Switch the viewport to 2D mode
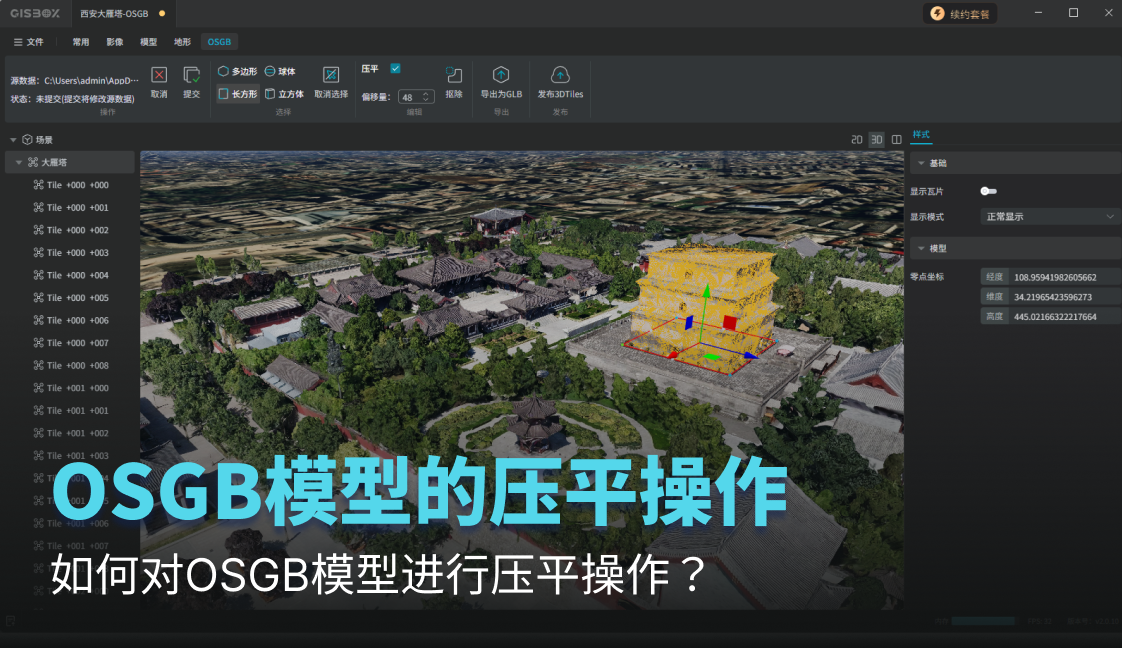 point(856,139)
